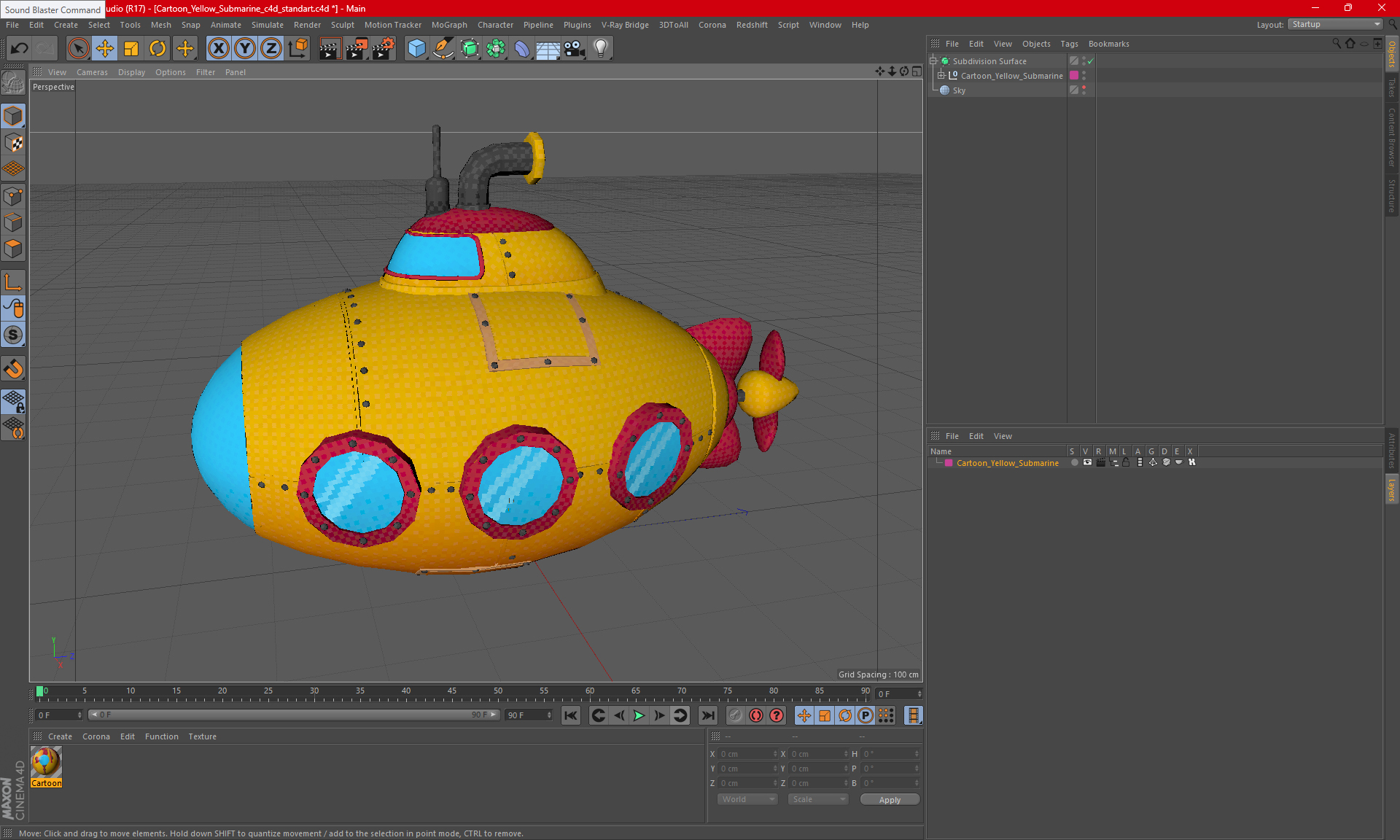Open the Scale mode dropdown
The height and width of the screenshot is (840, 1400).
[818, 800]
